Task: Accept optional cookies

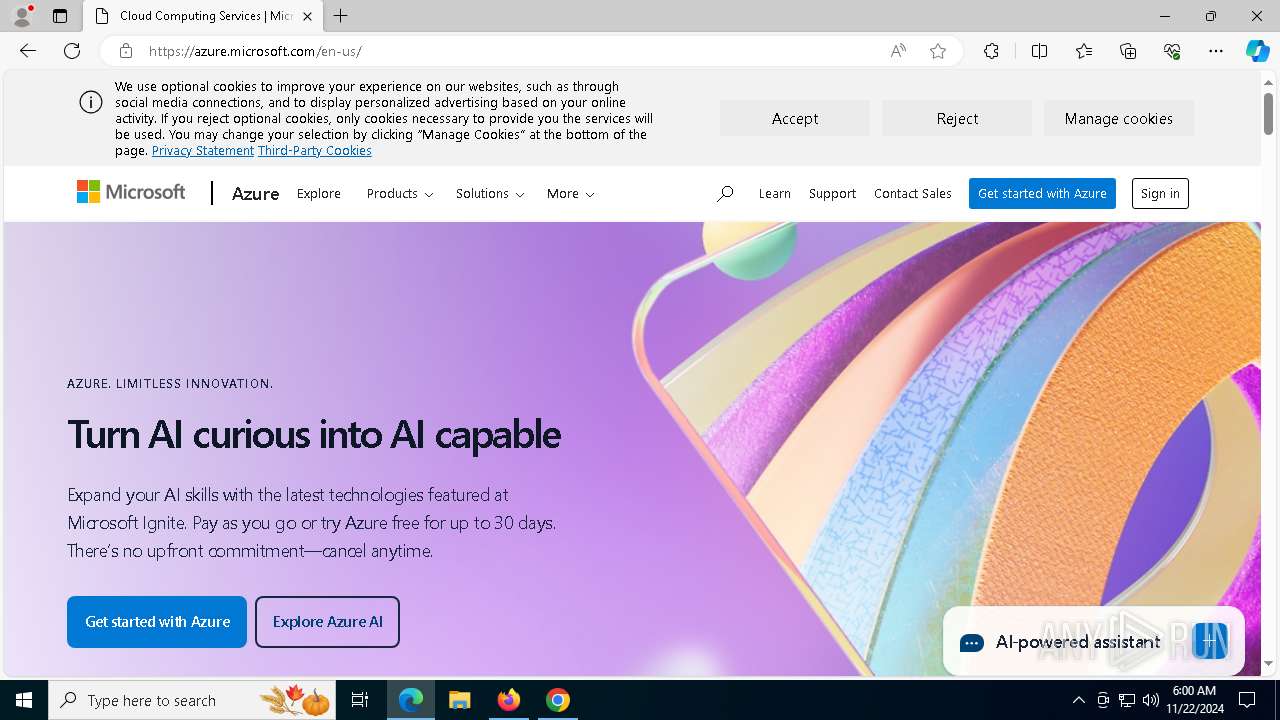Action: pyautogui.click(x=795, y=118)
